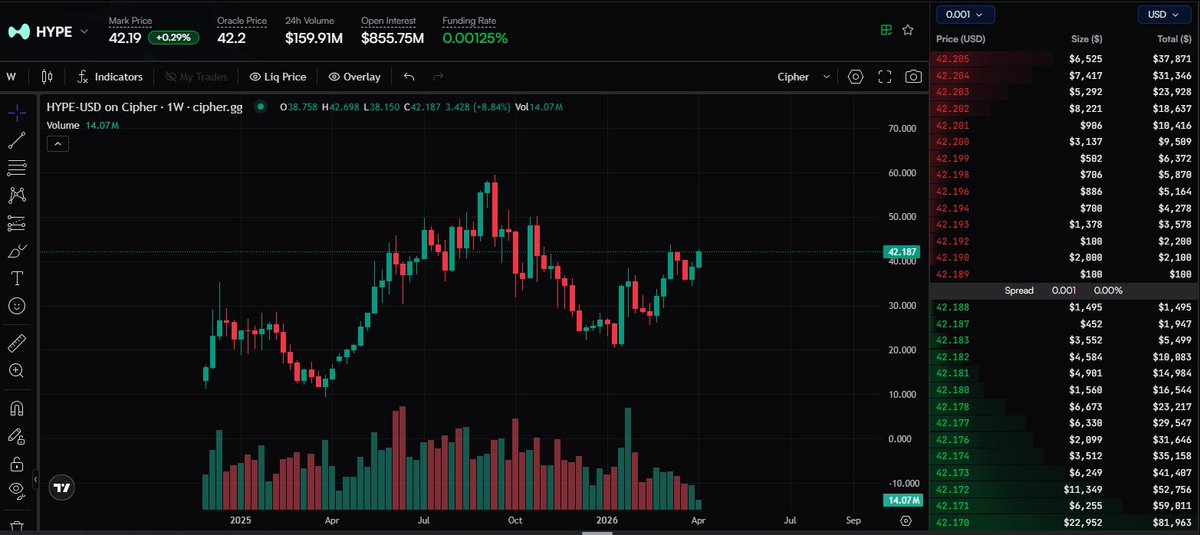Click the volume tag 14.07M on axis
The image size is (1200, 535).
point(901,499)
